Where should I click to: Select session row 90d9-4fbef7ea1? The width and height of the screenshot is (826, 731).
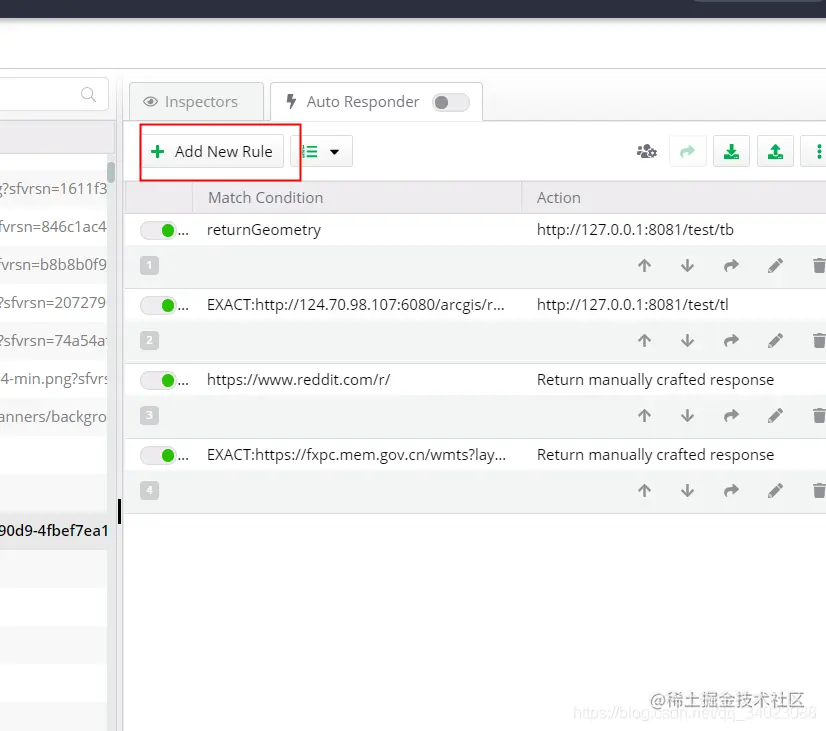pyautogui.click(x=53, y=531)
